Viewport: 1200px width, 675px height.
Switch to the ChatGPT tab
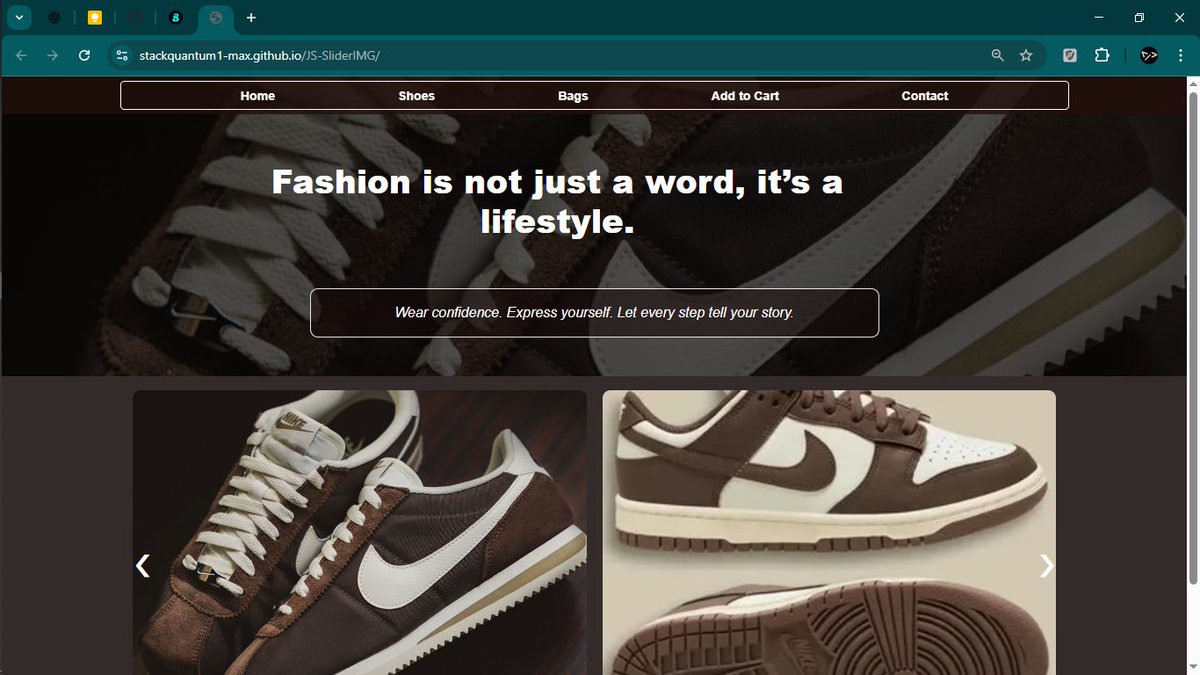[x=55, y=18]
